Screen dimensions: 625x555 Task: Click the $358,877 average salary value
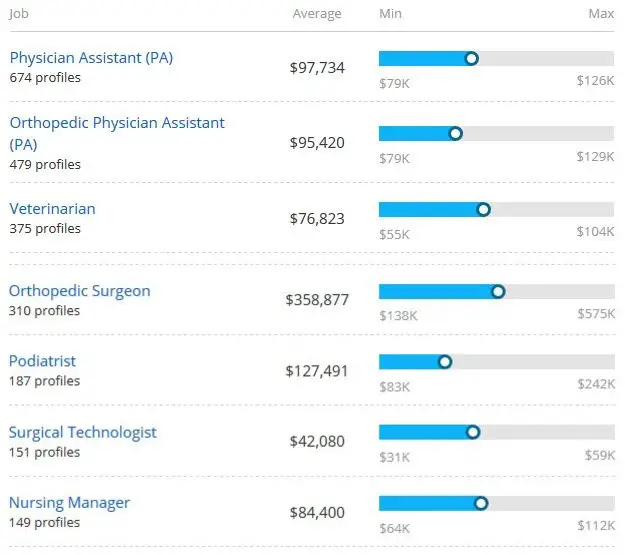click(317, 299)
